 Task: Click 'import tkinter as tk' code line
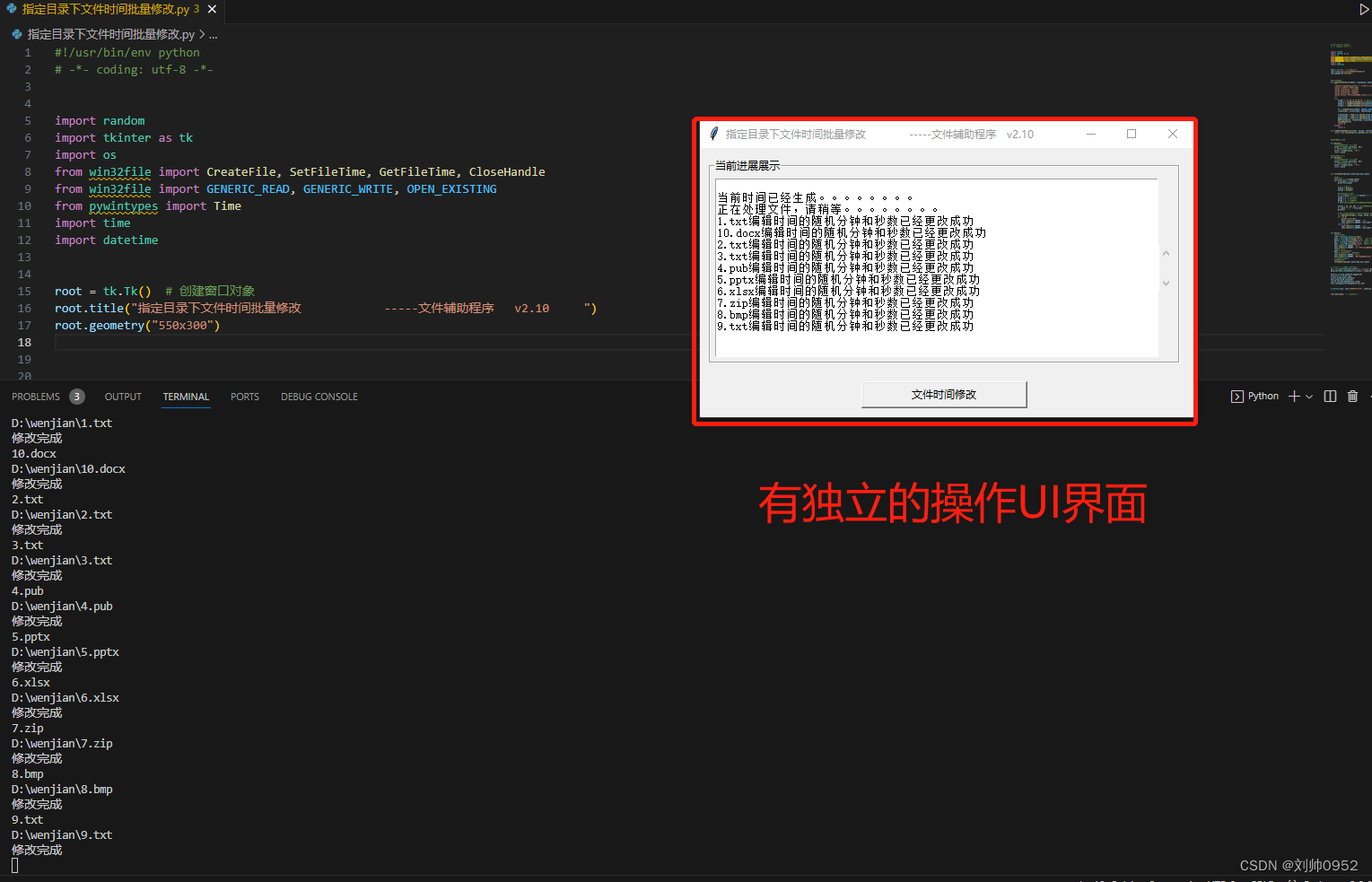124,137
